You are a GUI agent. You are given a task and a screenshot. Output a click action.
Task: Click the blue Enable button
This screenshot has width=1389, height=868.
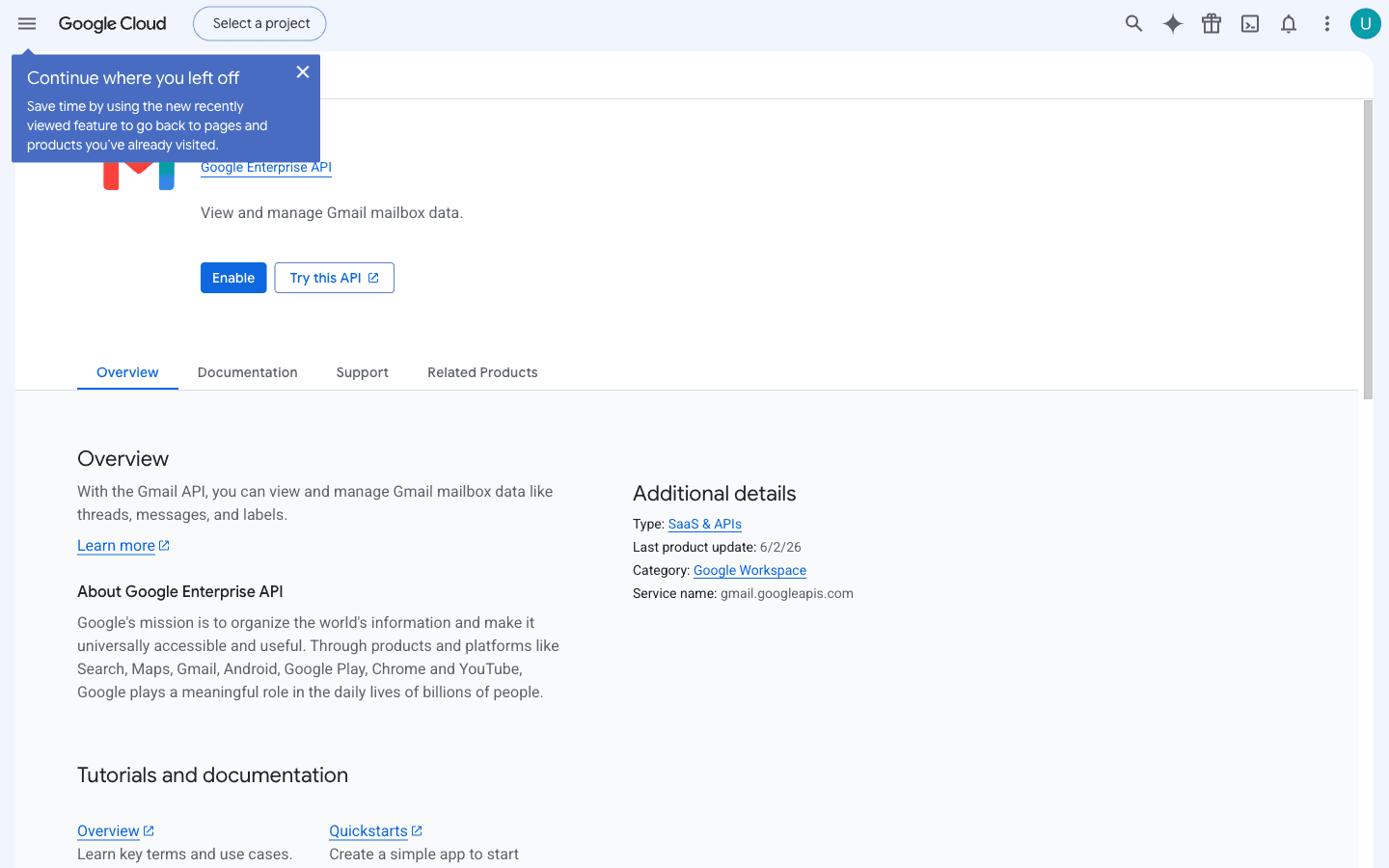pos(233,278)
